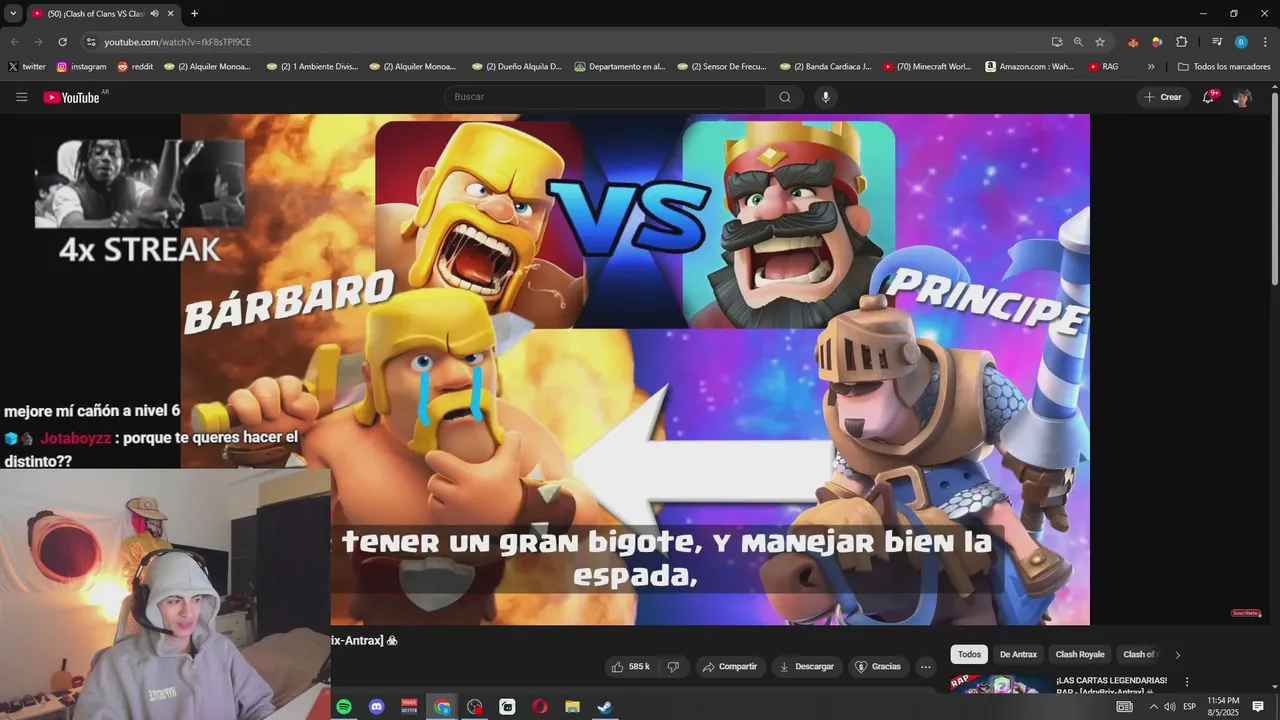Open File Explorer from the taskbar

click(x=572, y=707)
